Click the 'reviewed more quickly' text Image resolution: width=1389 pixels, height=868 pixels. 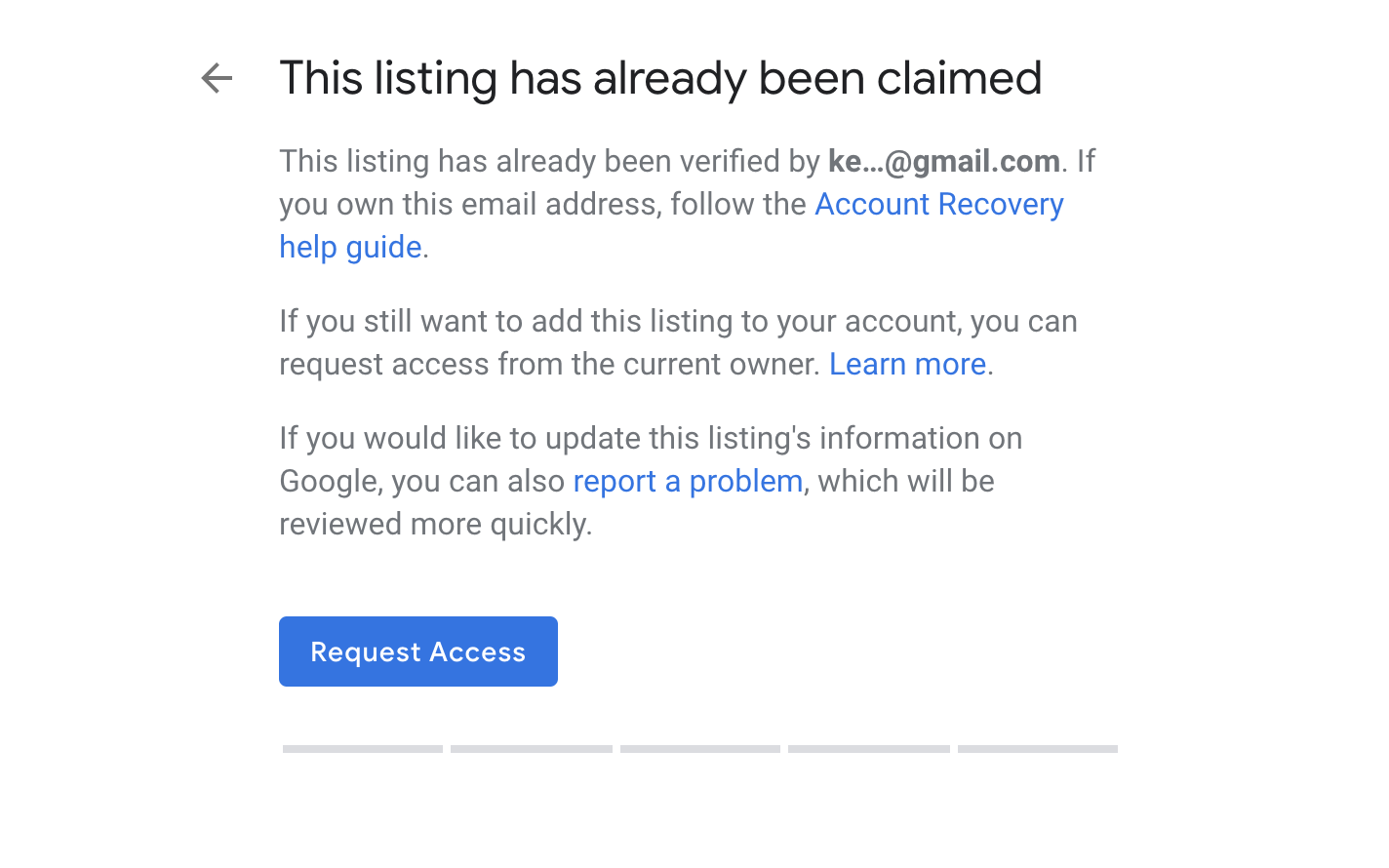coord(435,524)
